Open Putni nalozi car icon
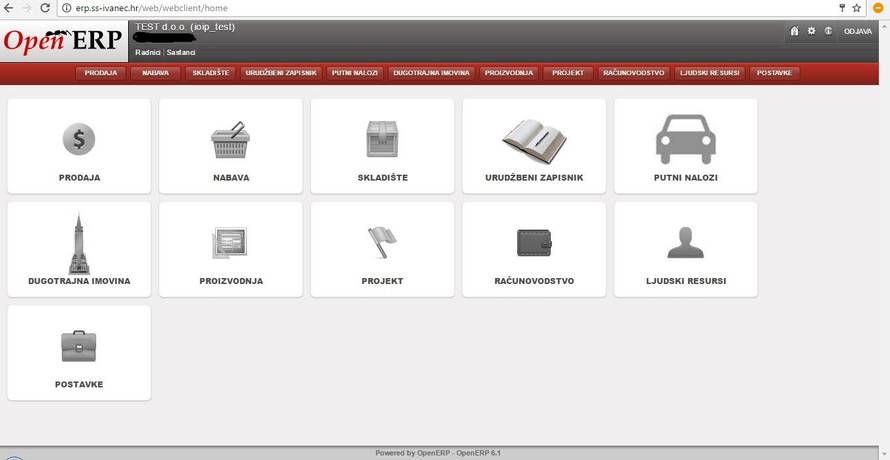 tap(685, 139)
